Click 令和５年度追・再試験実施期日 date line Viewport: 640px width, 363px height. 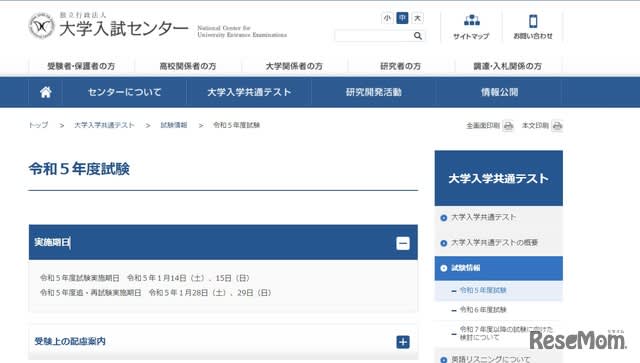[156, 293]
